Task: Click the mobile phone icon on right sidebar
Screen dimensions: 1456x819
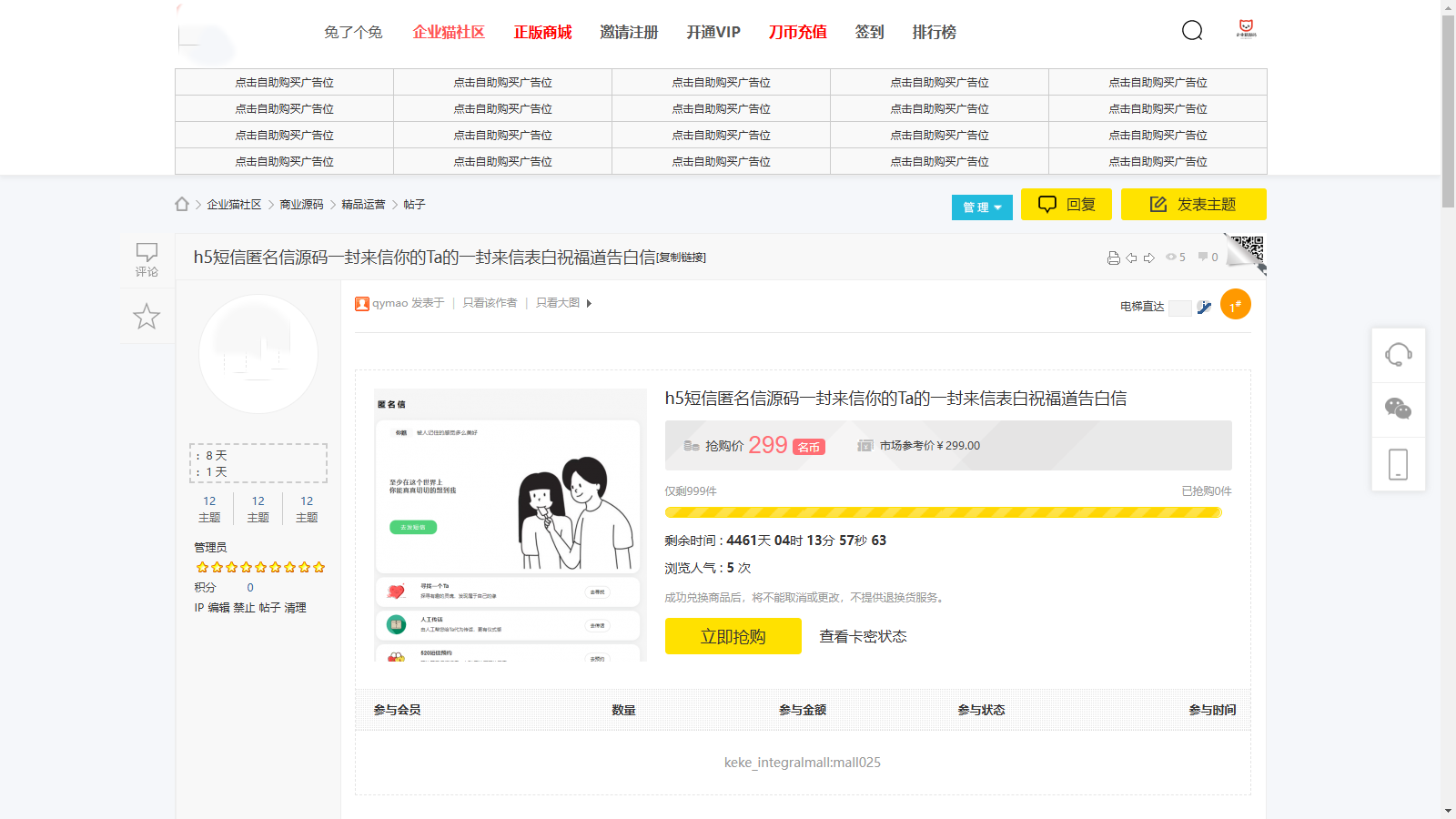Action: 1398,464
